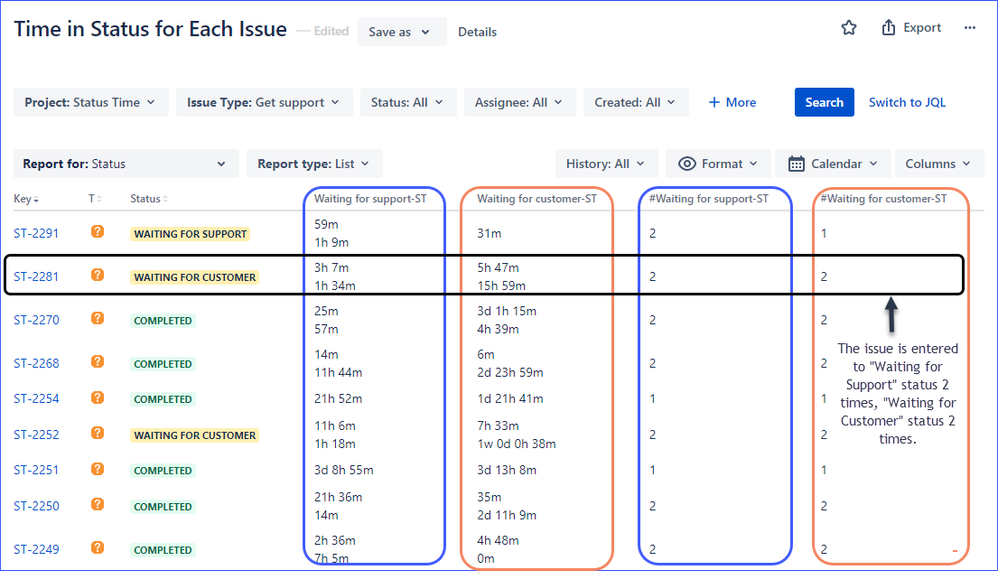The image size is (998, 571).
Task: Open the Save as dropdown
Action: coord(402,32)
